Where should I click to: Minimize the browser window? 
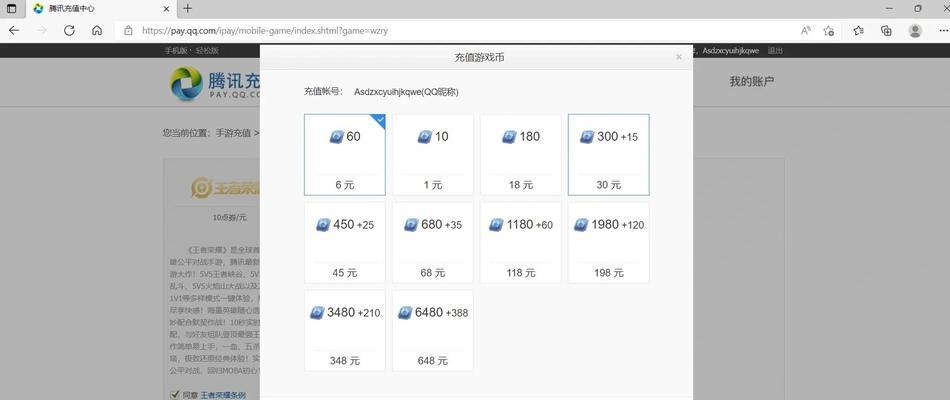point(889,8)
